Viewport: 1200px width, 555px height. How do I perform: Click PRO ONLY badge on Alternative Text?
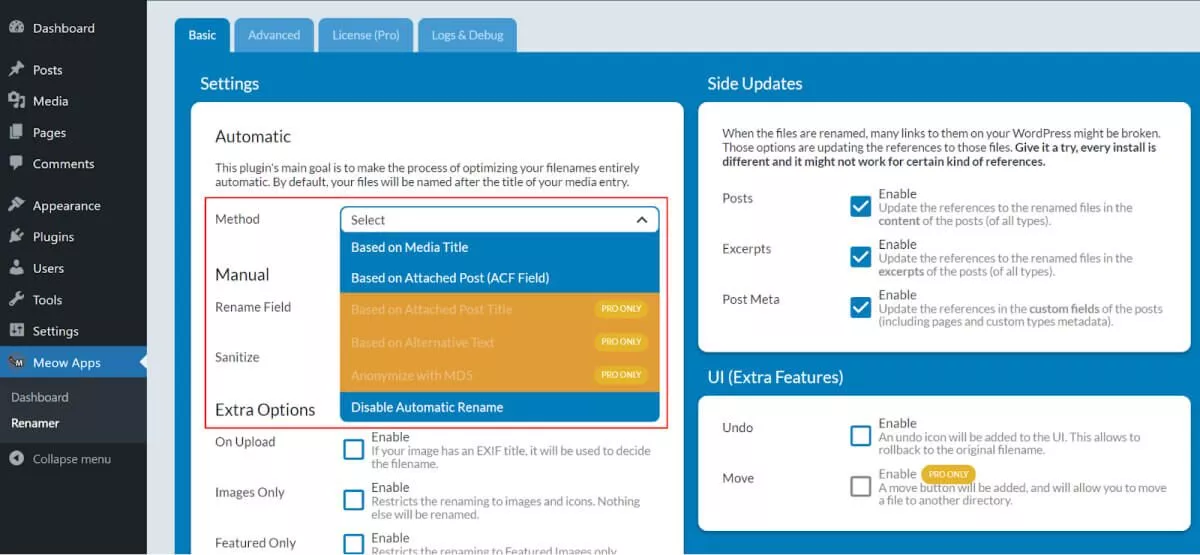pyautogui.click(x=621, y=342)
